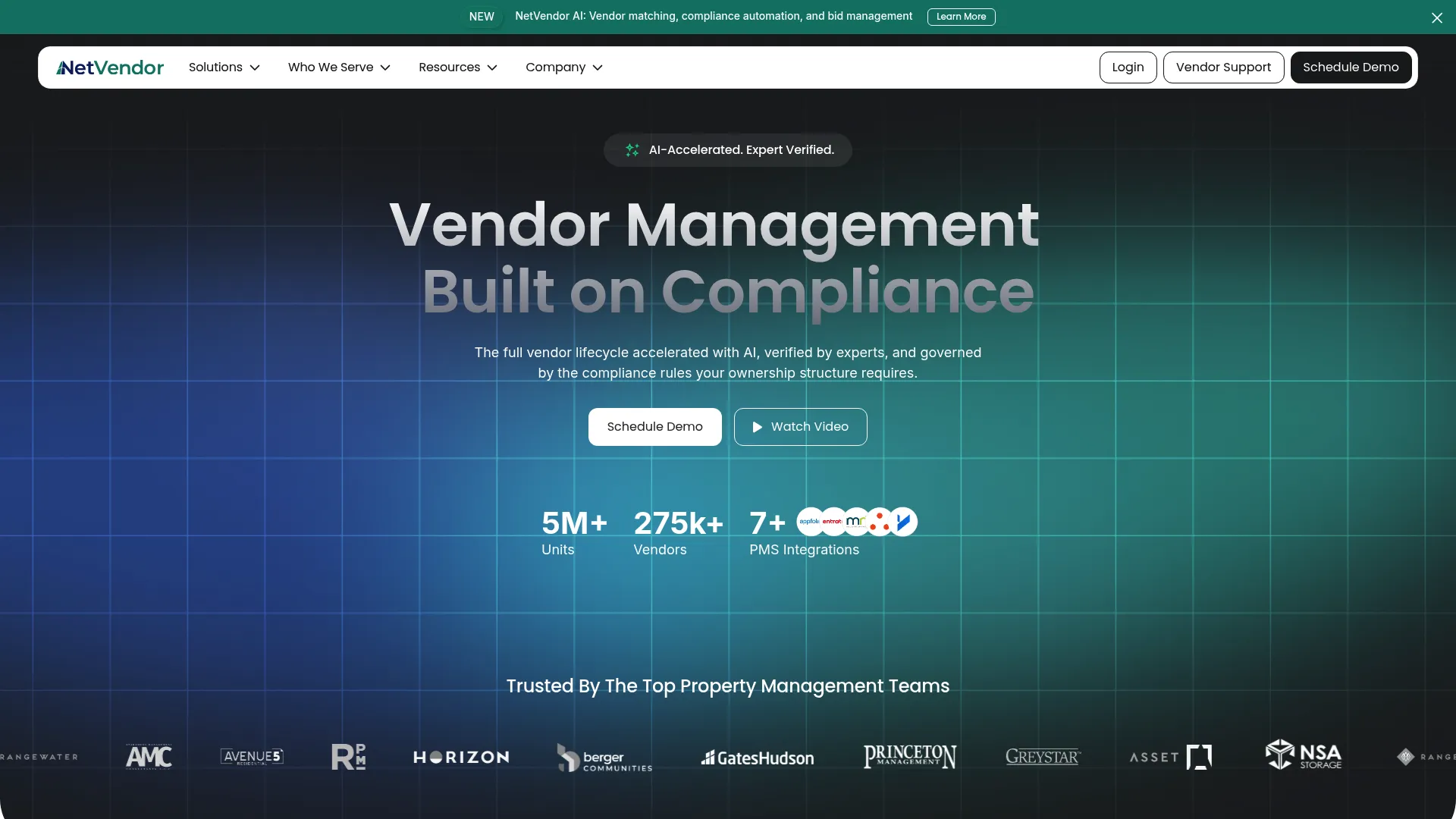Image resolution: width=1456 pixels, height=819 pixels.
Task: Open the Solutions menu
Action: tap(224, 67)
